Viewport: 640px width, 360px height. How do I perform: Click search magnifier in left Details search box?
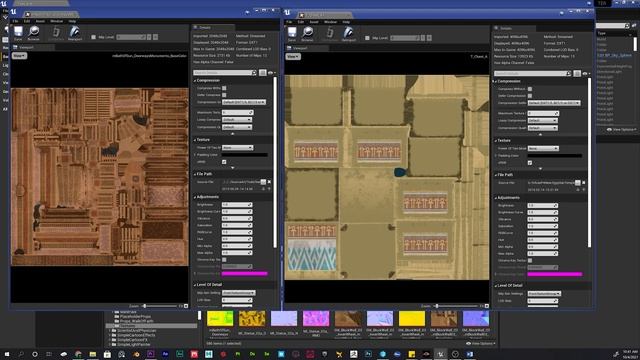254,73
